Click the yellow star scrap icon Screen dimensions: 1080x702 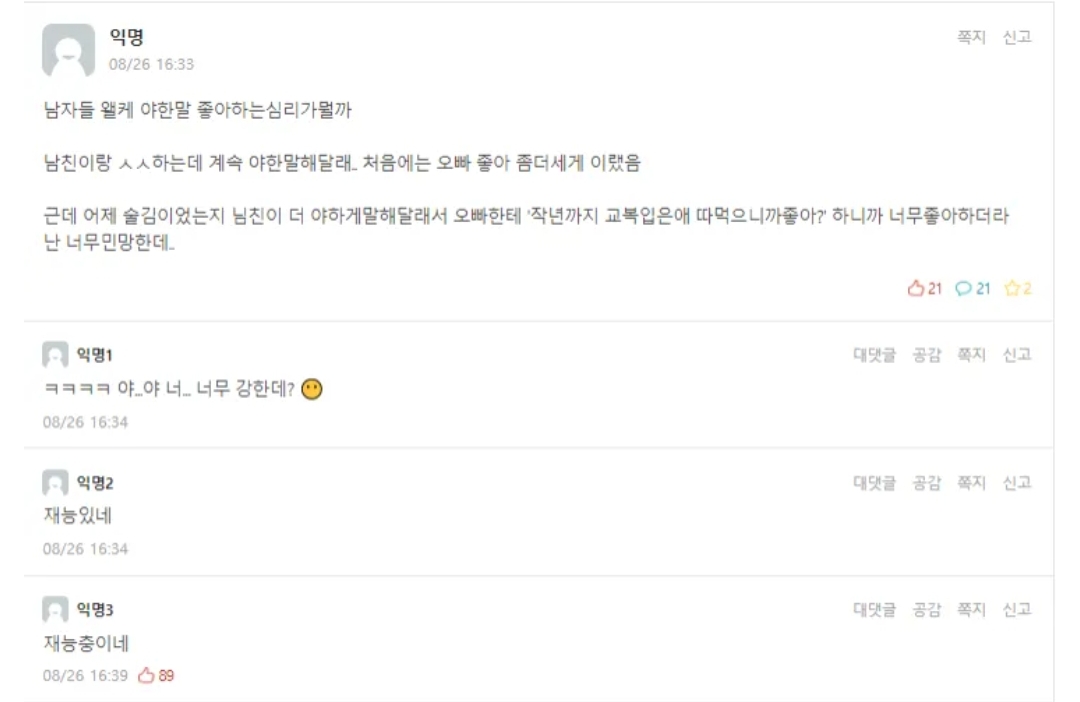(1011, 289)
